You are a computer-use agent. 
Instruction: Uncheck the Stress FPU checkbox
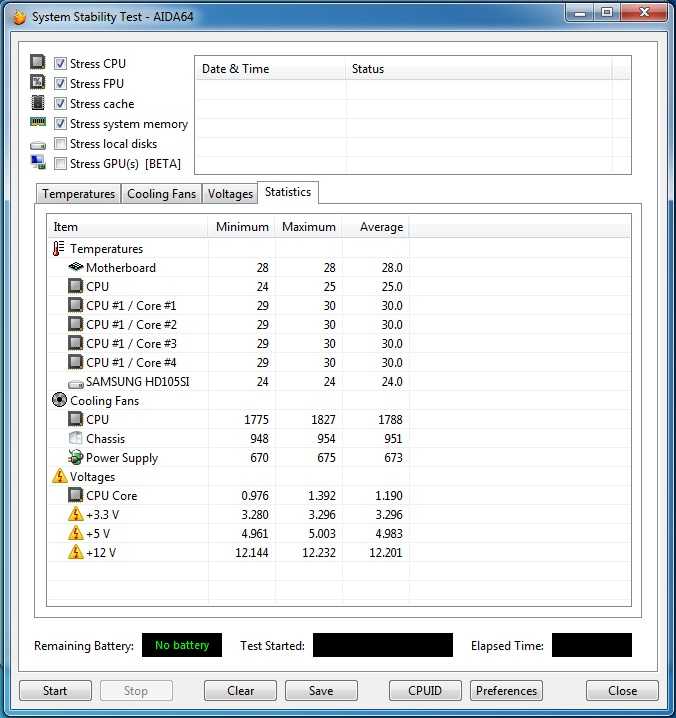60,83
